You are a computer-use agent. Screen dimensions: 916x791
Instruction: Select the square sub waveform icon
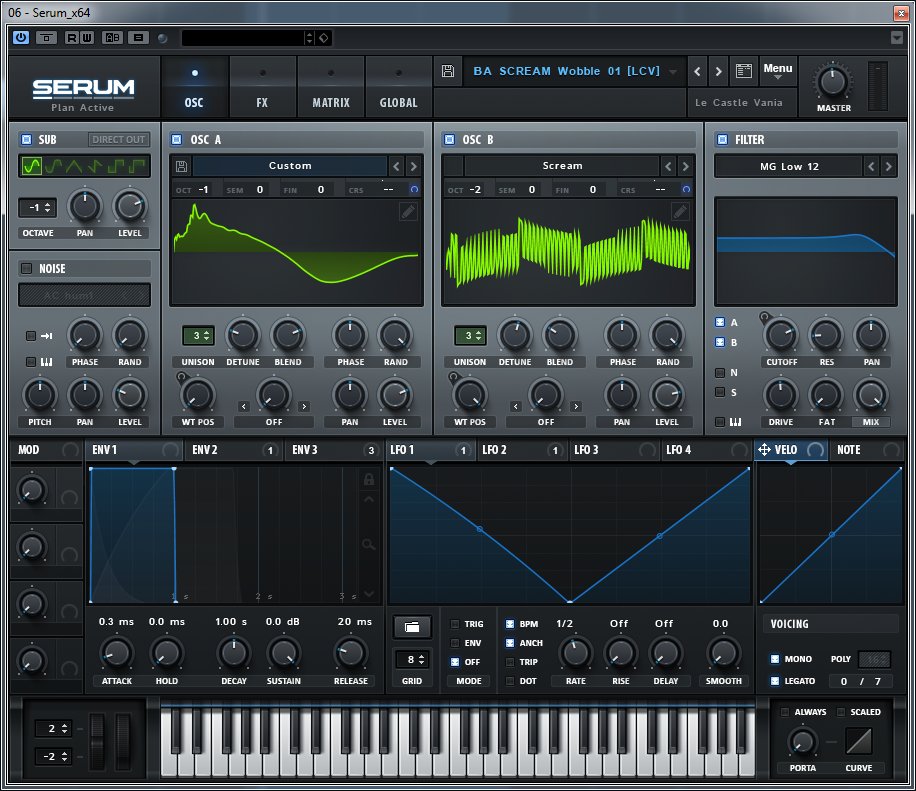click(116, 166)
